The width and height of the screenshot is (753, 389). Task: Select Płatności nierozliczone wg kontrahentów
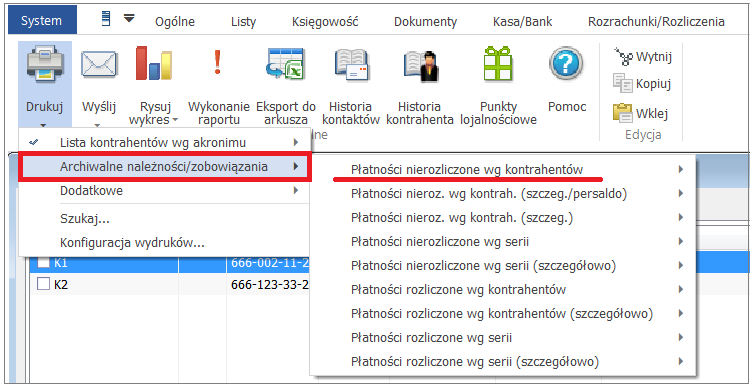coord(503,170)
